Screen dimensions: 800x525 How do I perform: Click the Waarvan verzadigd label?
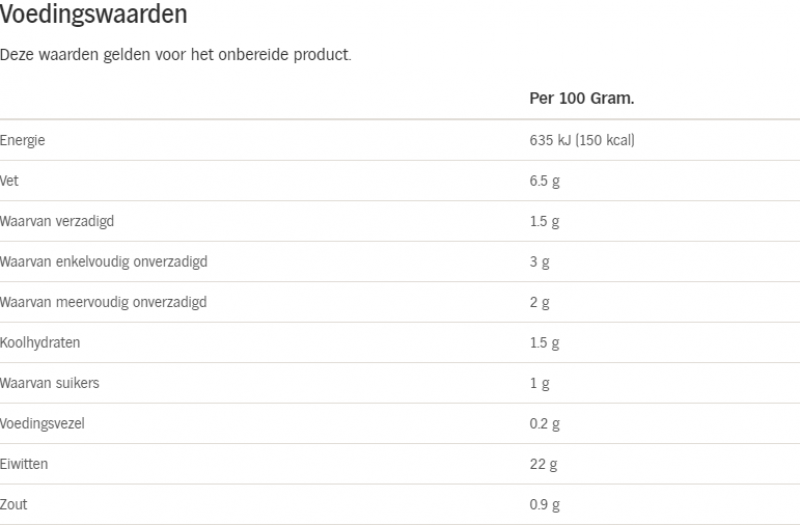click(57, 221)
